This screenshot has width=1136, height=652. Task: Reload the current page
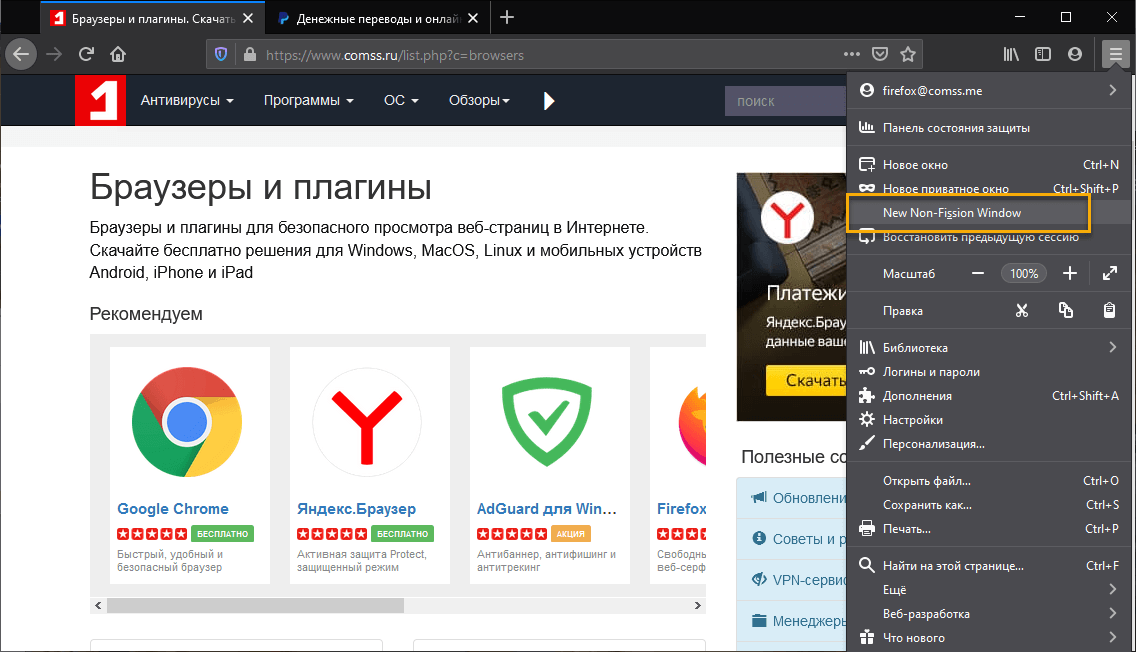[x=86, y=54]
